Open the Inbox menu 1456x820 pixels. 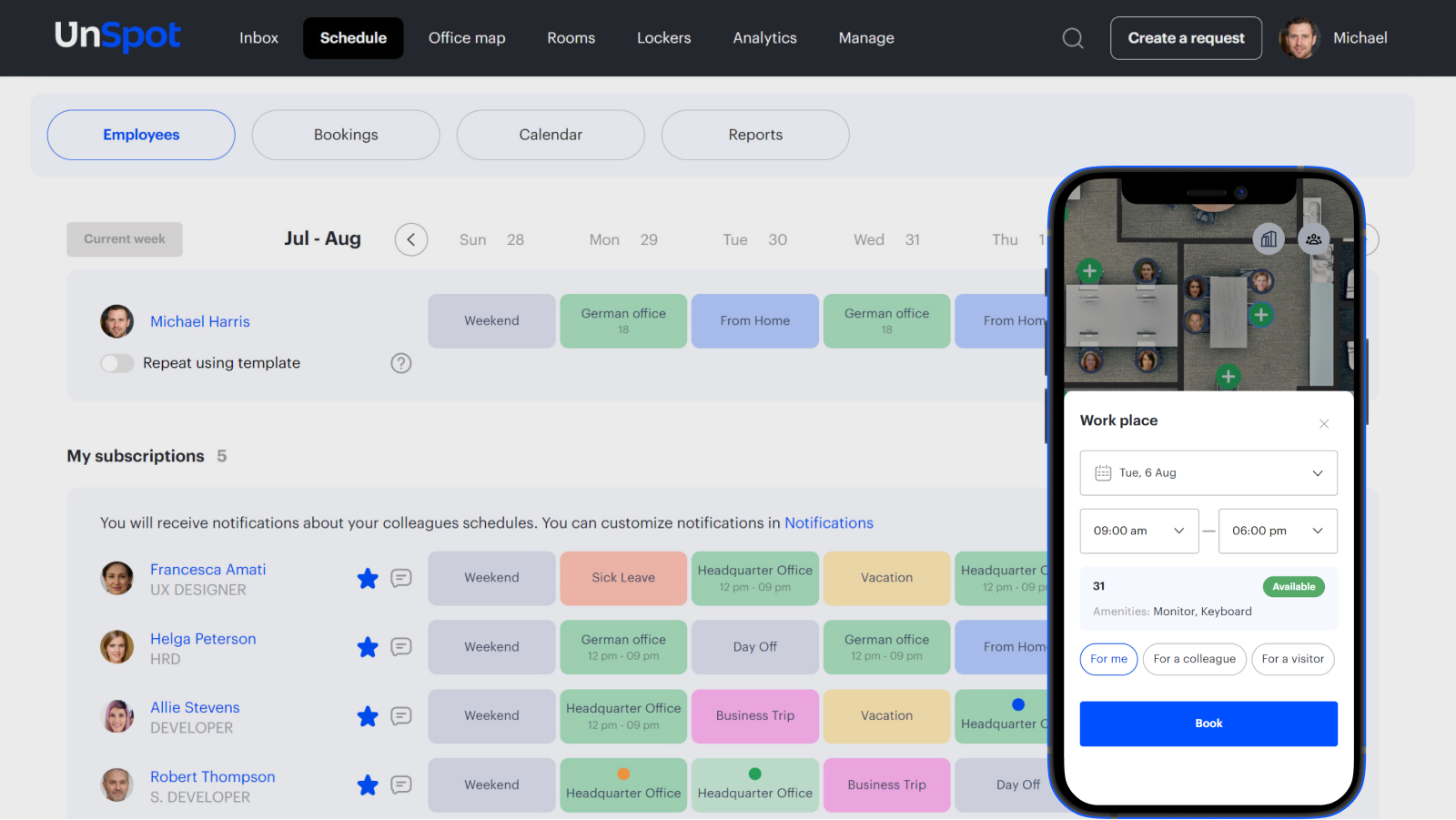tap(258, 38)
